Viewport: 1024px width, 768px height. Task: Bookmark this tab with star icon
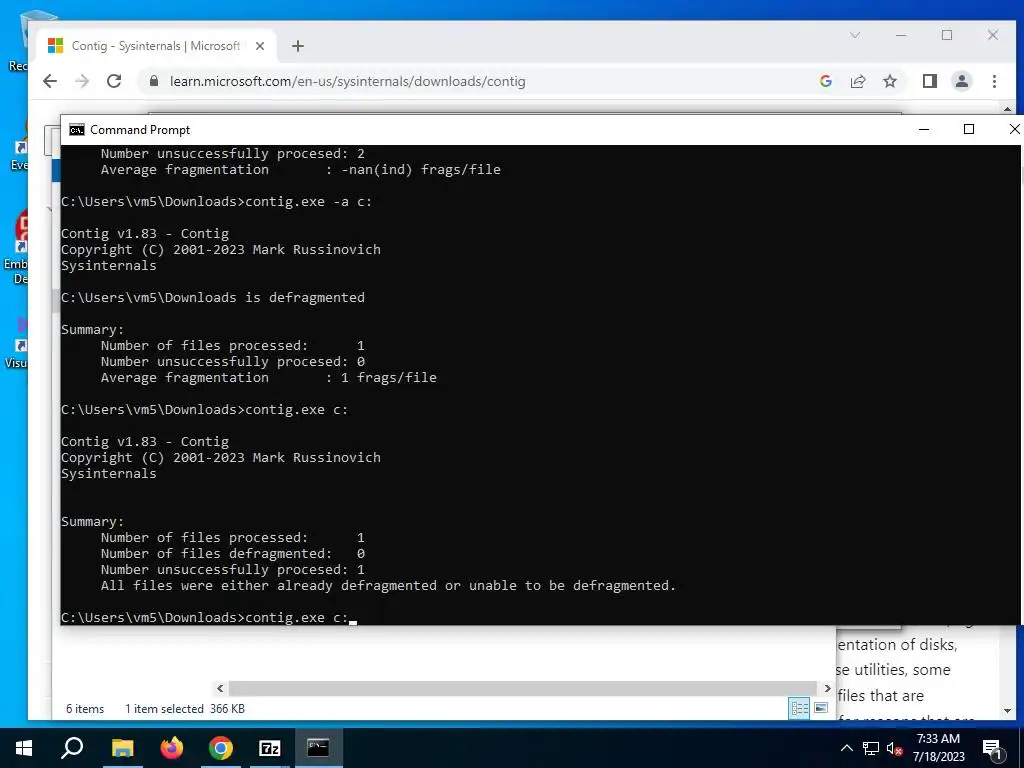pyautogui.click(x=889, y=81)
